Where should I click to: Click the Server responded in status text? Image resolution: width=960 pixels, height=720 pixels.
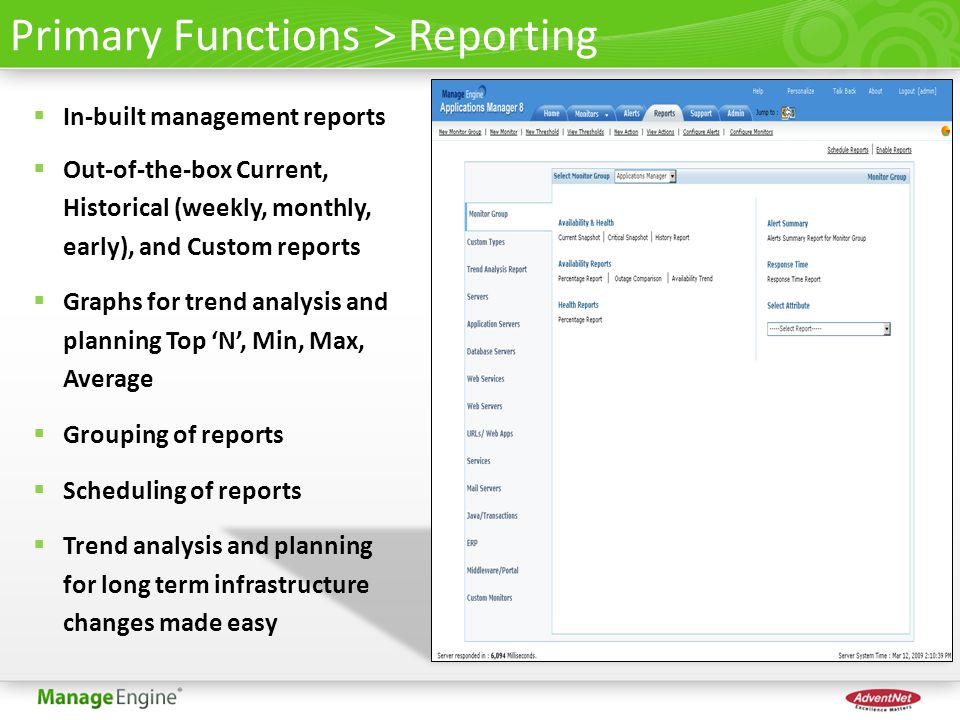(x=487, y=655)
